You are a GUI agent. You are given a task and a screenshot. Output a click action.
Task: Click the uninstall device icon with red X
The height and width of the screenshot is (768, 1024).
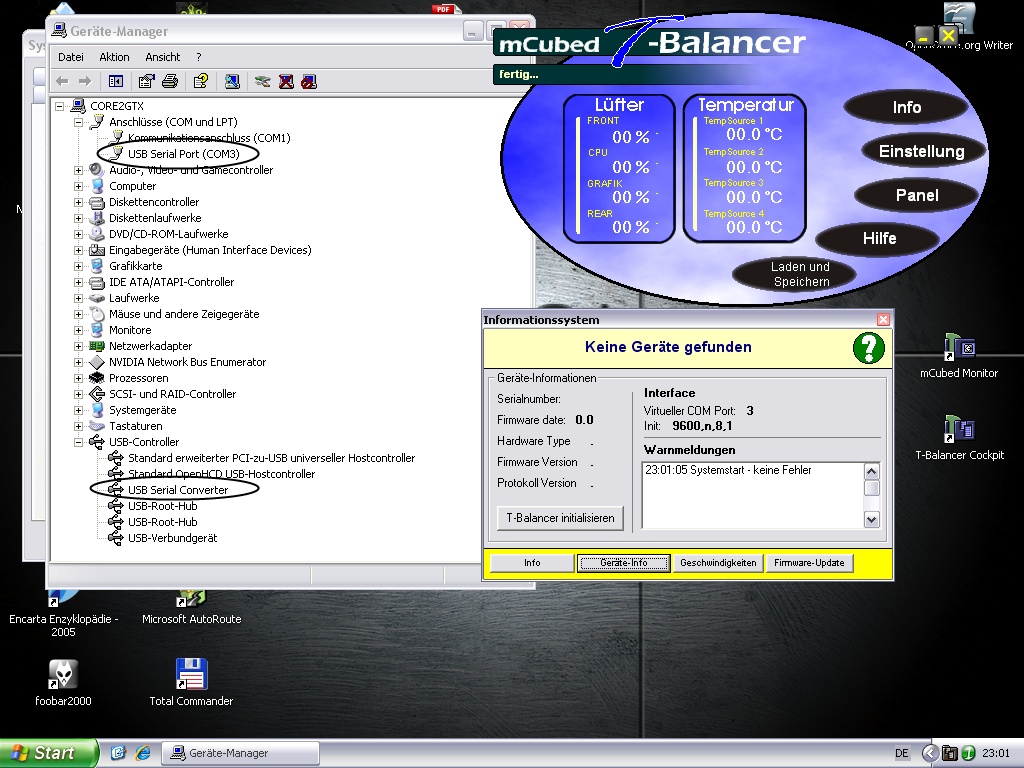coord(286,81)
